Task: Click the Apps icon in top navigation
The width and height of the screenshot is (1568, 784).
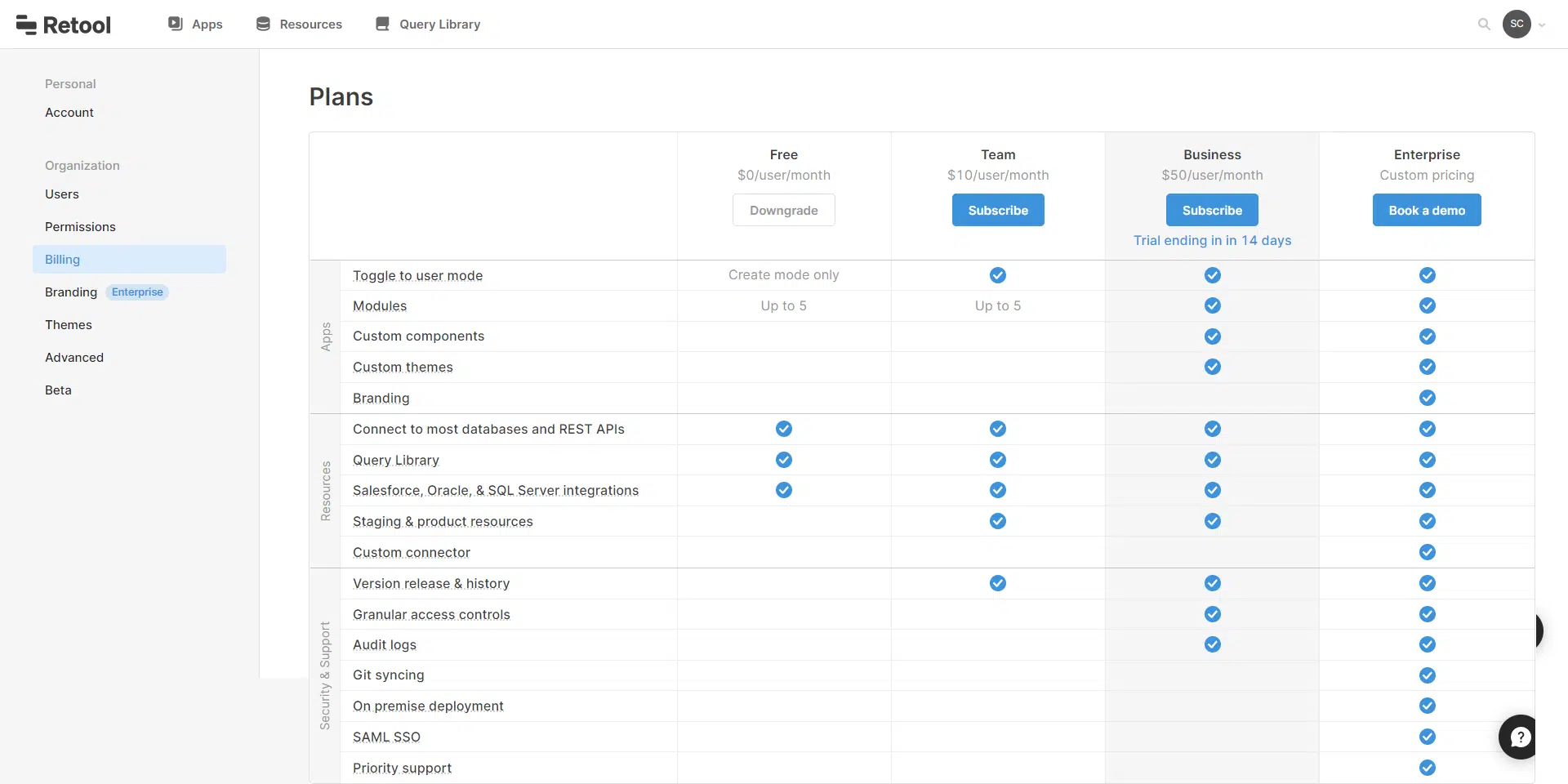Action: click(x=176, y=24)
